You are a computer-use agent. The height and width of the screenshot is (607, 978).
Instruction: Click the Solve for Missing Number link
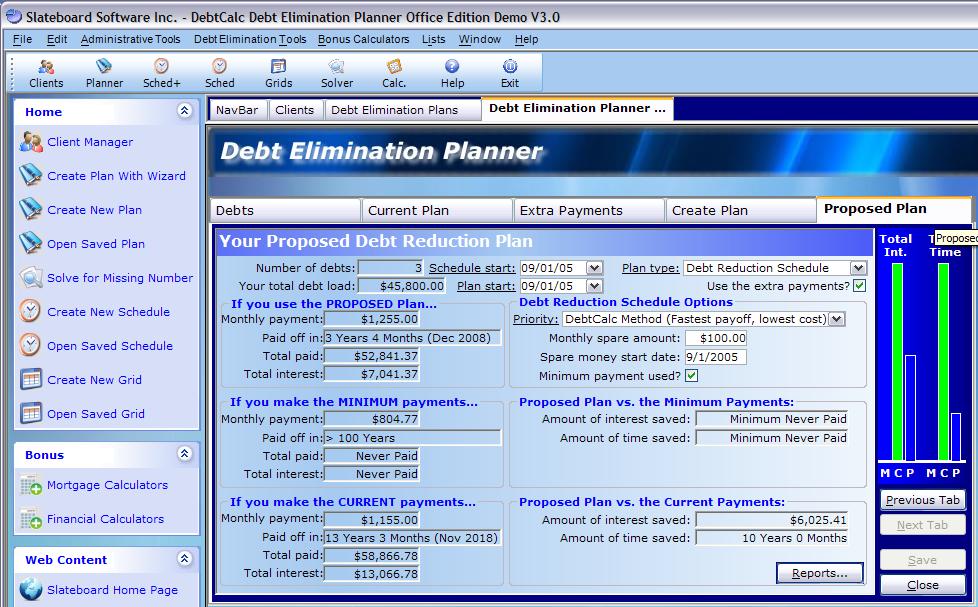coord(120,278)
